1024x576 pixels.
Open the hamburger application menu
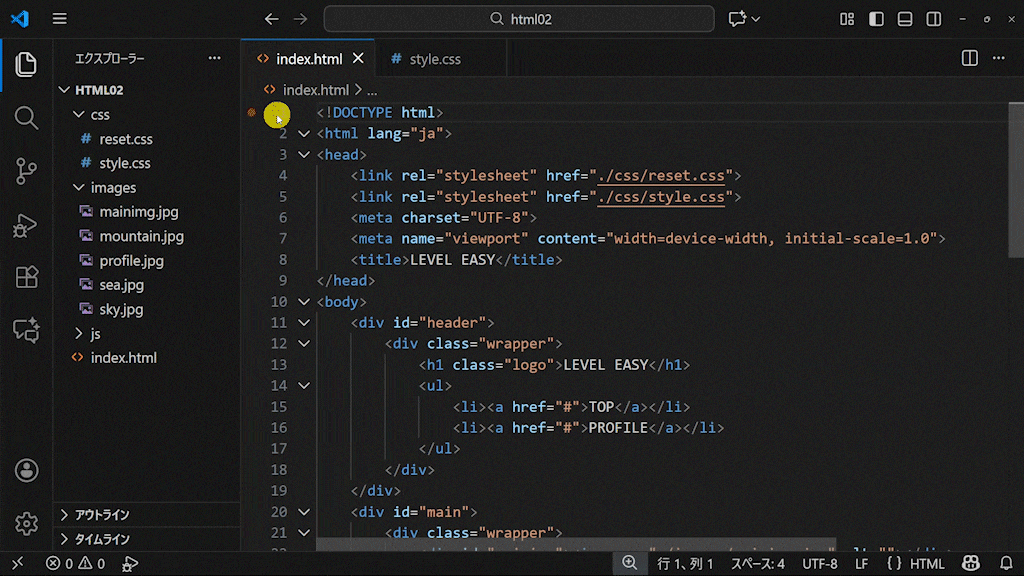pyautogui.click(x=60, y=19)
